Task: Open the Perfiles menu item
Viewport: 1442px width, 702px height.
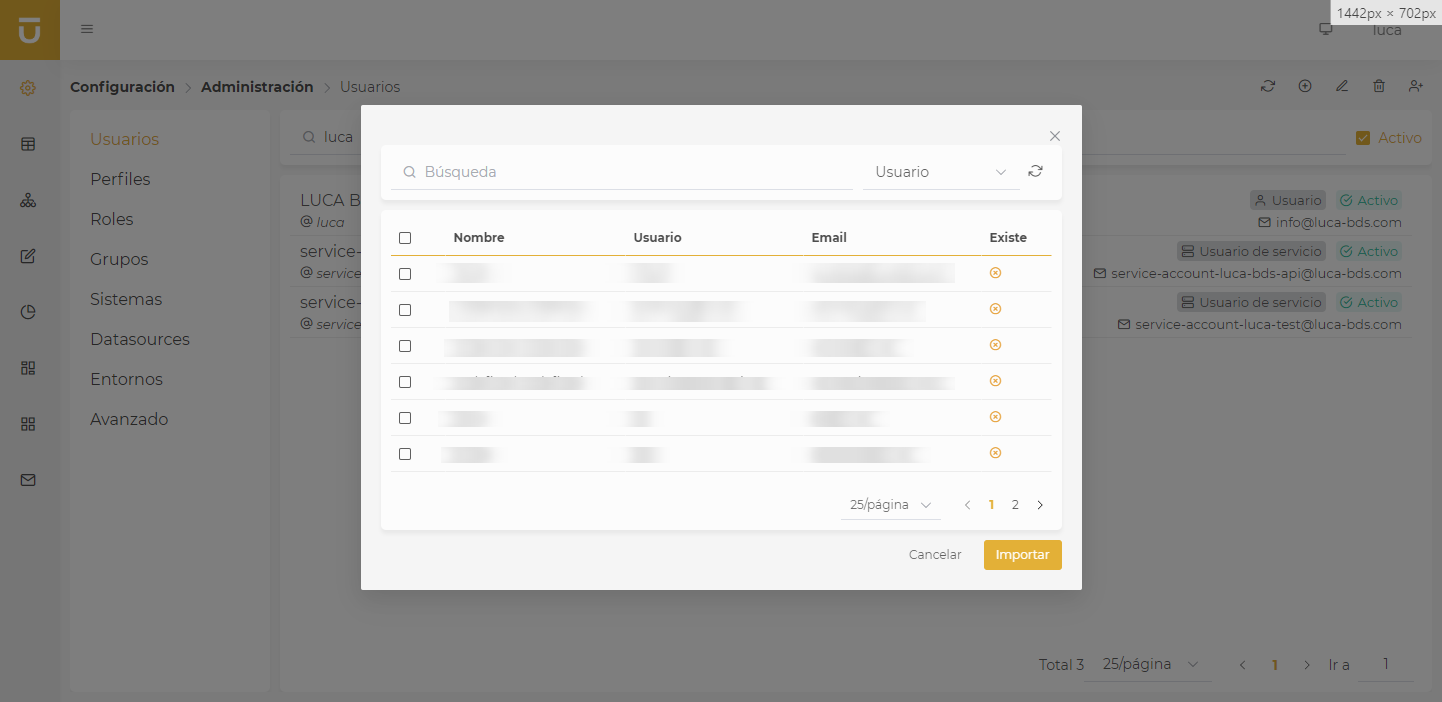Action: [x=120, y=179]
